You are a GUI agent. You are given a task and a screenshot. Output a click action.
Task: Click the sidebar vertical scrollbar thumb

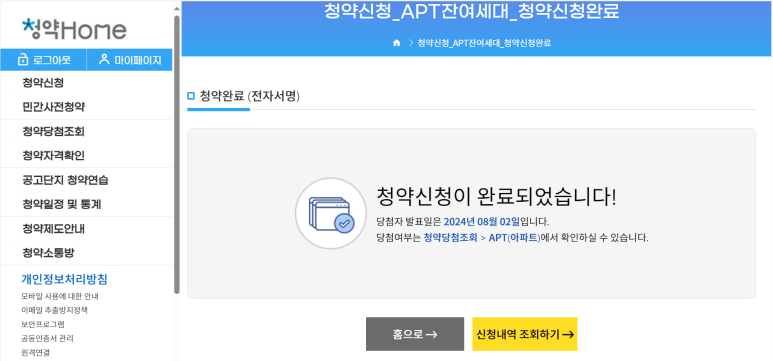(177, 154)
